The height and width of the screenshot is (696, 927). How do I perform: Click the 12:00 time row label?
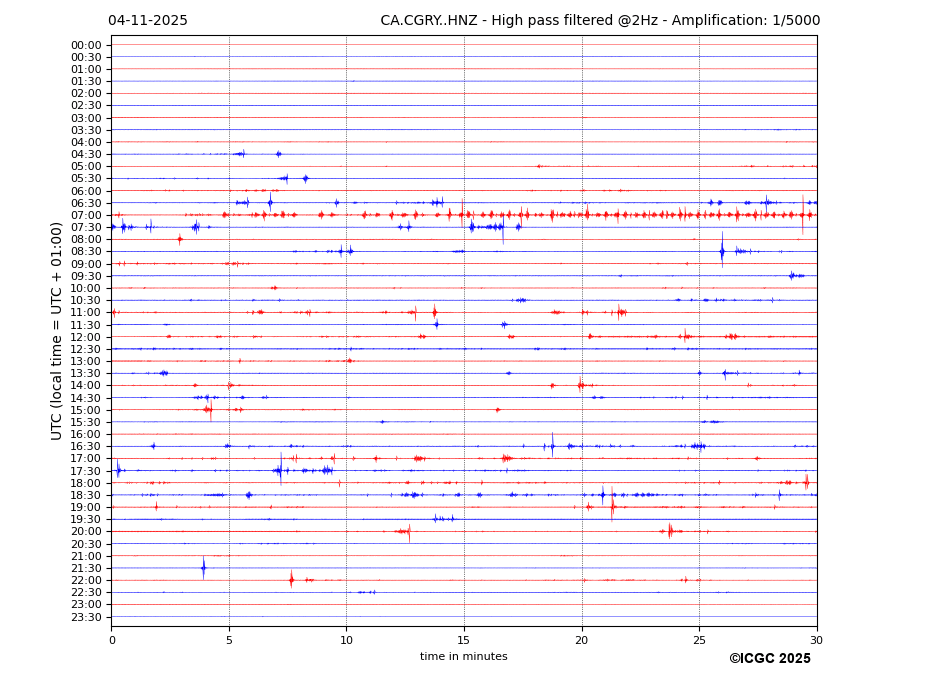click(86, 337)
